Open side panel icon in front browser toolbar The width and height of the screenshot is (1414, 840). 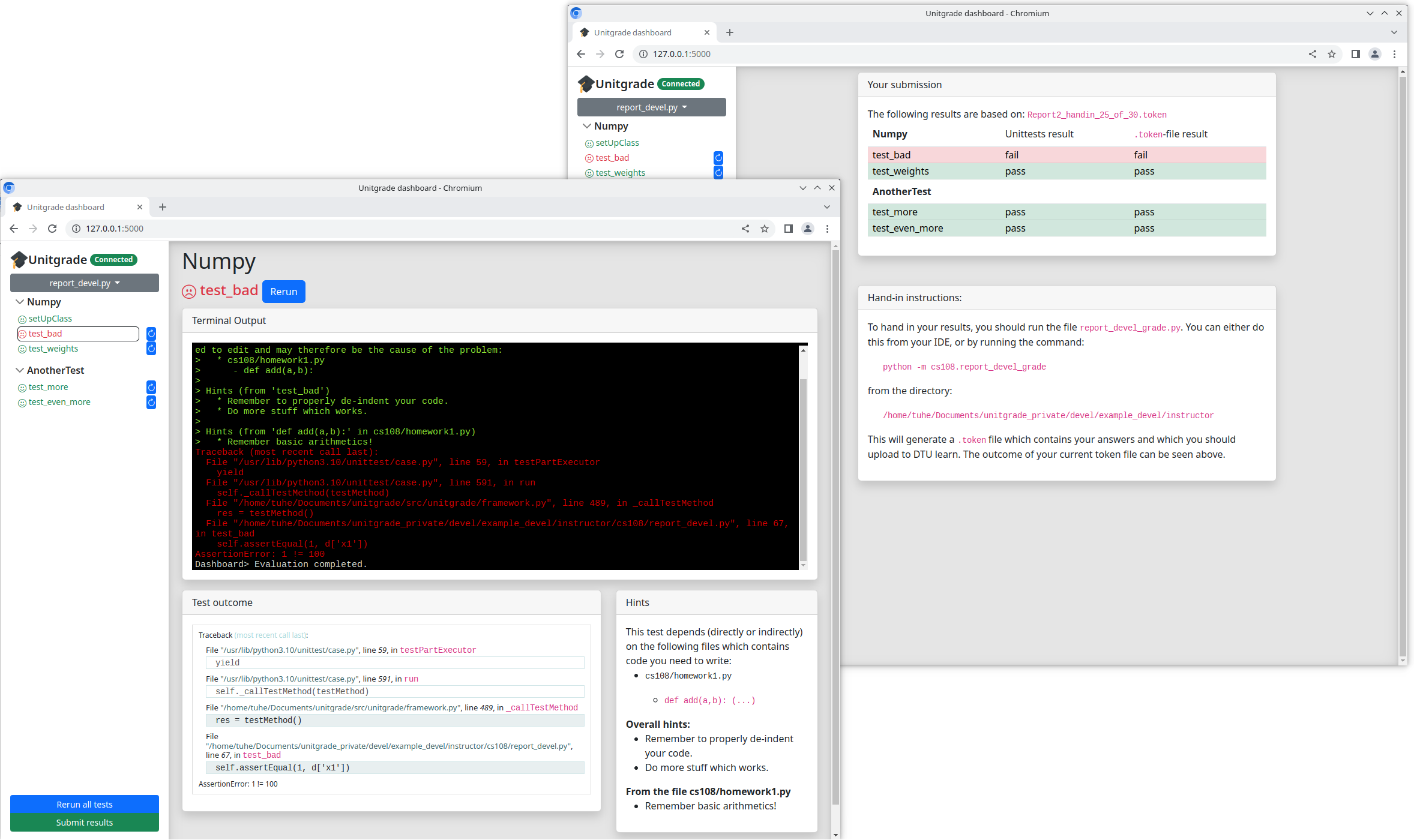tap(789, 229)
